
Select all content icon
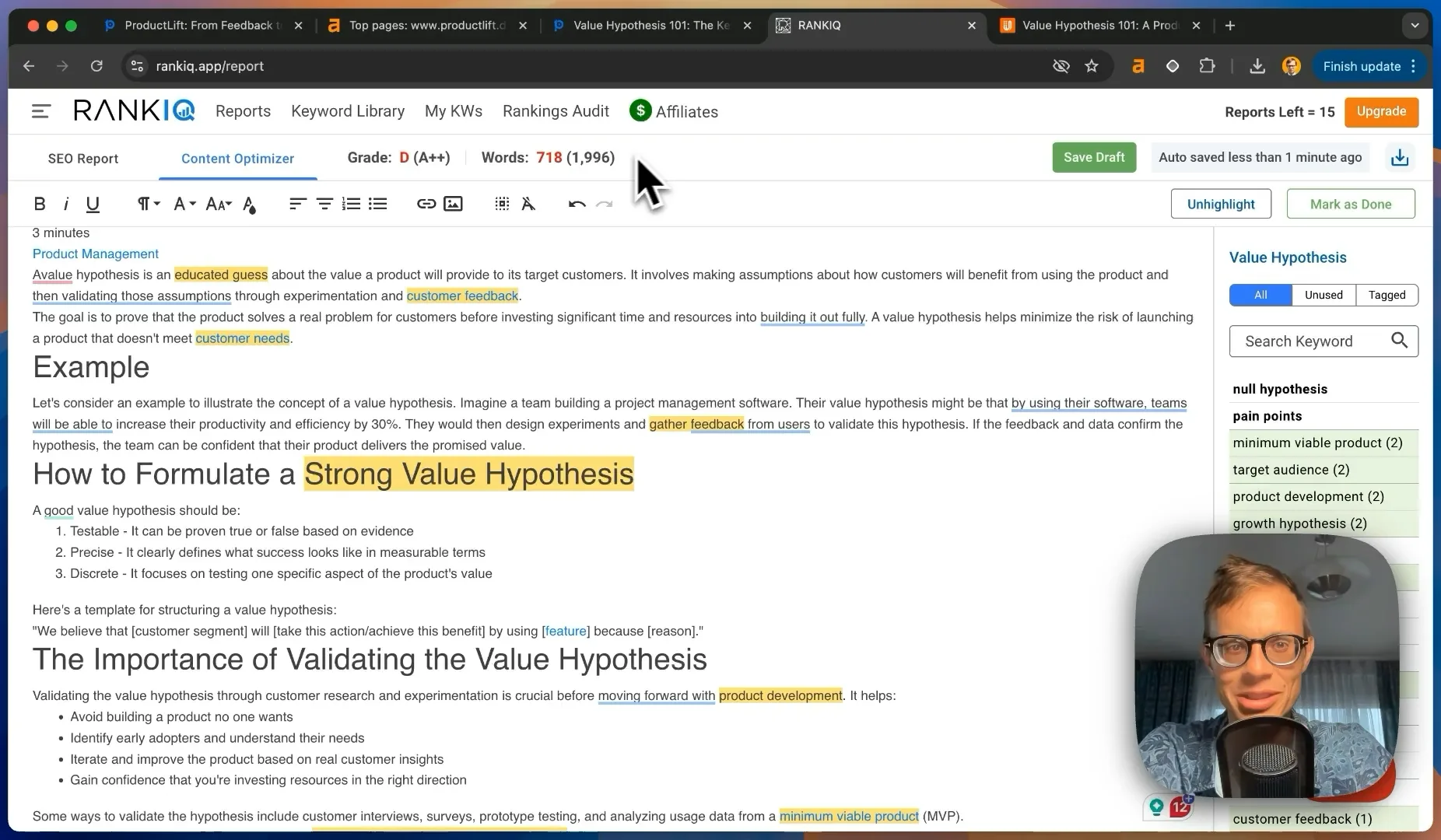(503, 204)
